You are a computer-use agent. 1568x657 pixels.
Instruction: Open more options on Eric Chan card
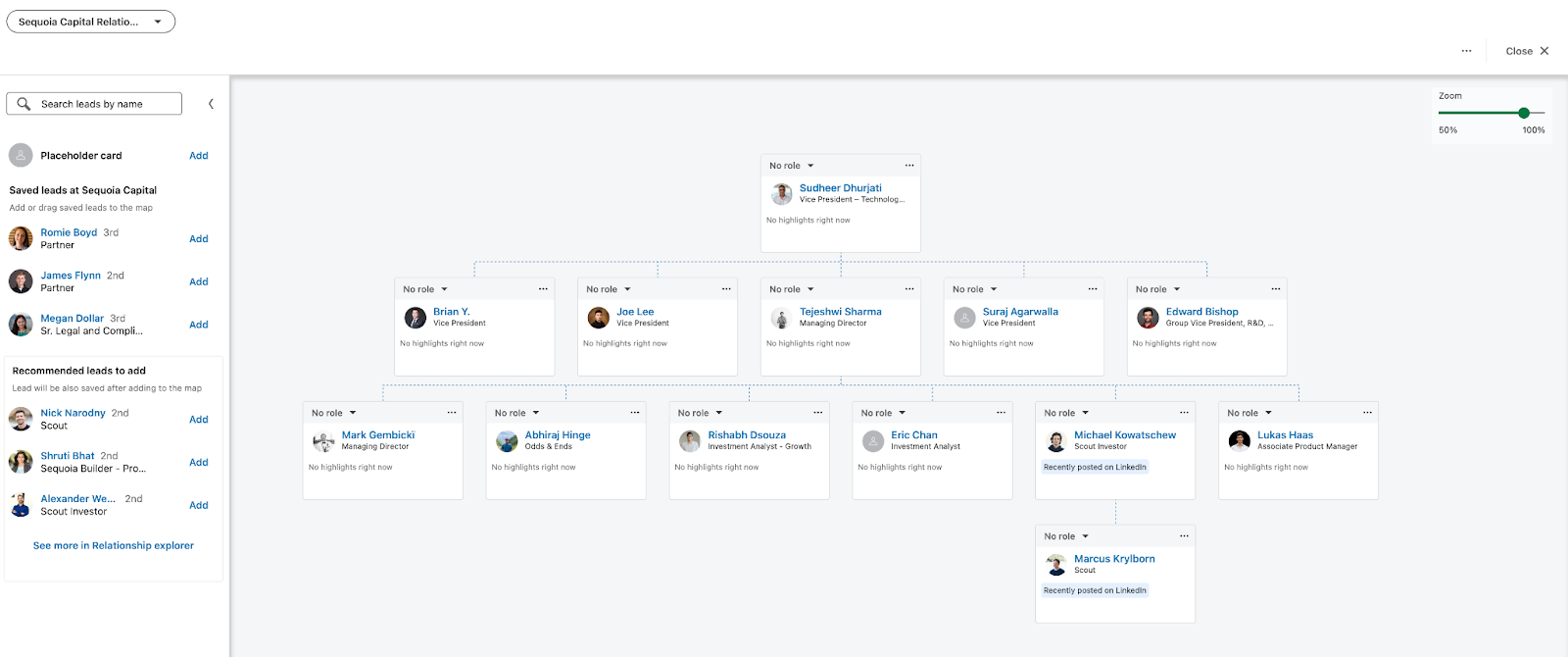[x=1002, y=413]
